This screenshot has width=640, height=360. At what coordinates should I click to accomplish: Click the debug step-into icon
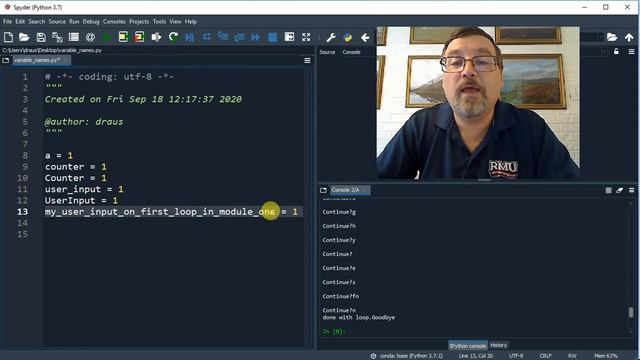223,37
